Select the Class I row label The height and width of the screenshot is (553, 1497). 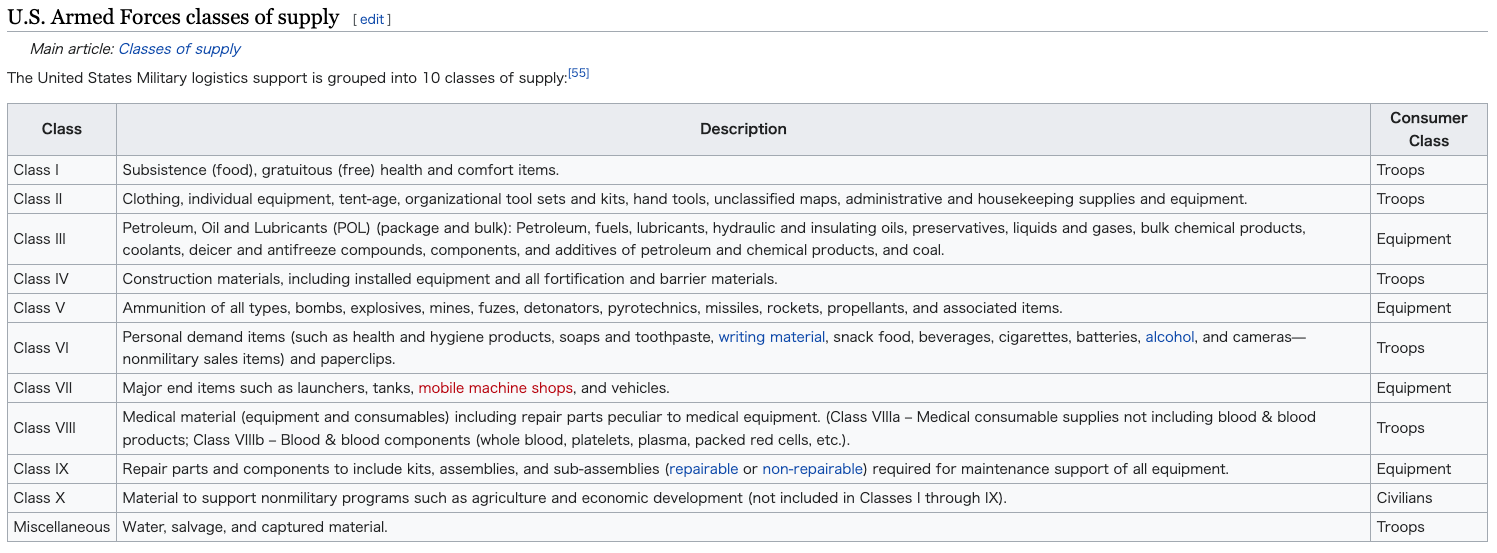coord(37,170)
